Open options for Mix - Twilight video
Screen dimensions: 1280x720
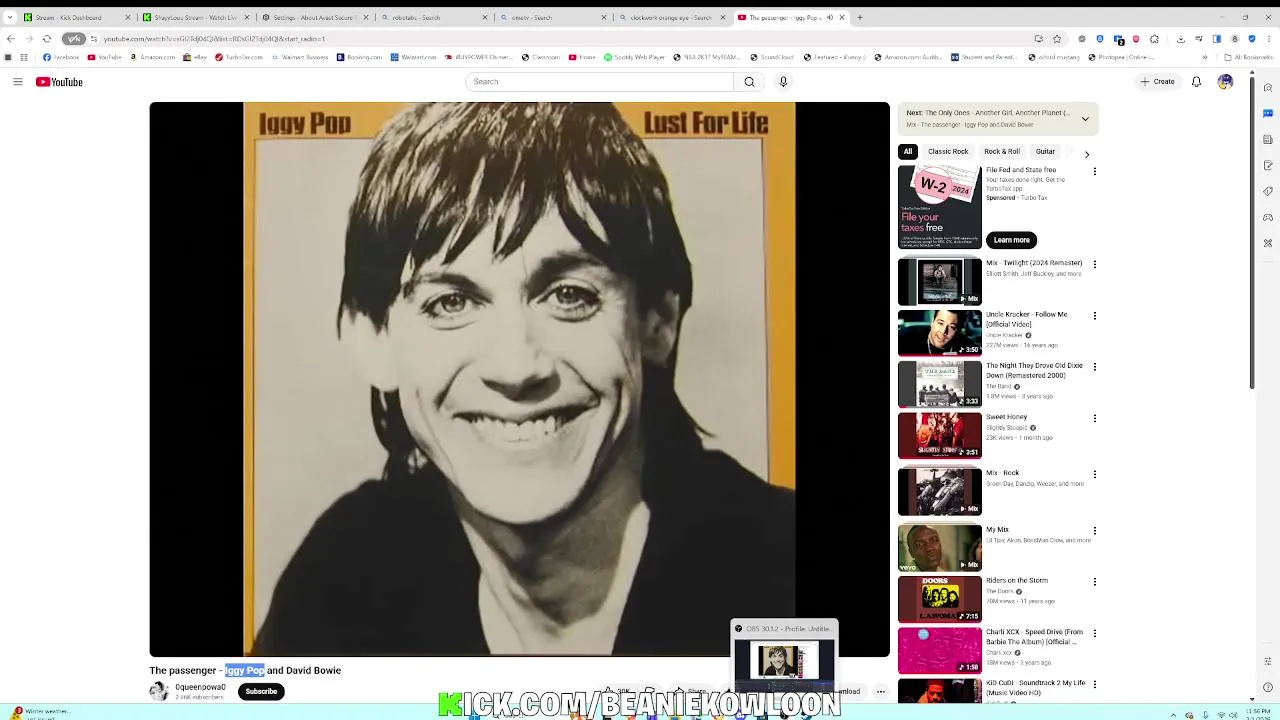tap(1094, 265)
